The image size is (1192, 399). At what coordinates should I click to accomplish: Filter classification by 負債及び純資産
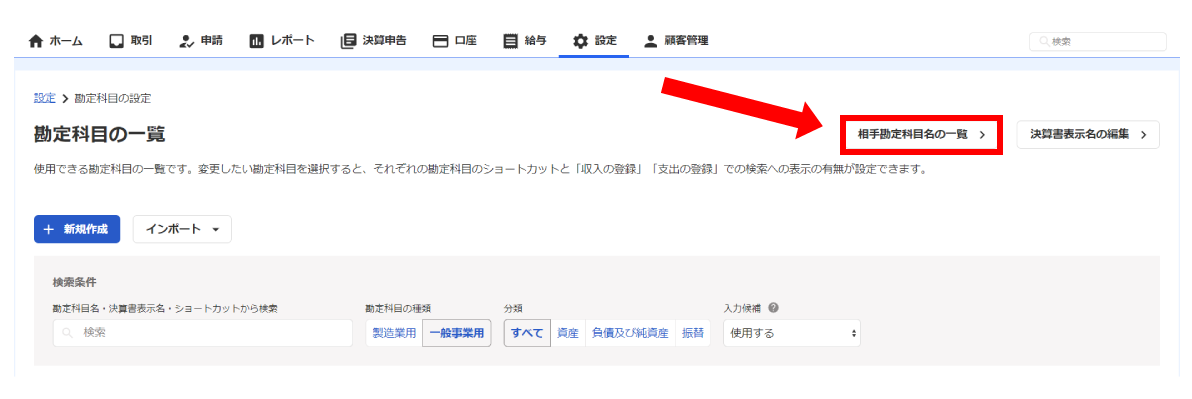click(x=630, y=333)
